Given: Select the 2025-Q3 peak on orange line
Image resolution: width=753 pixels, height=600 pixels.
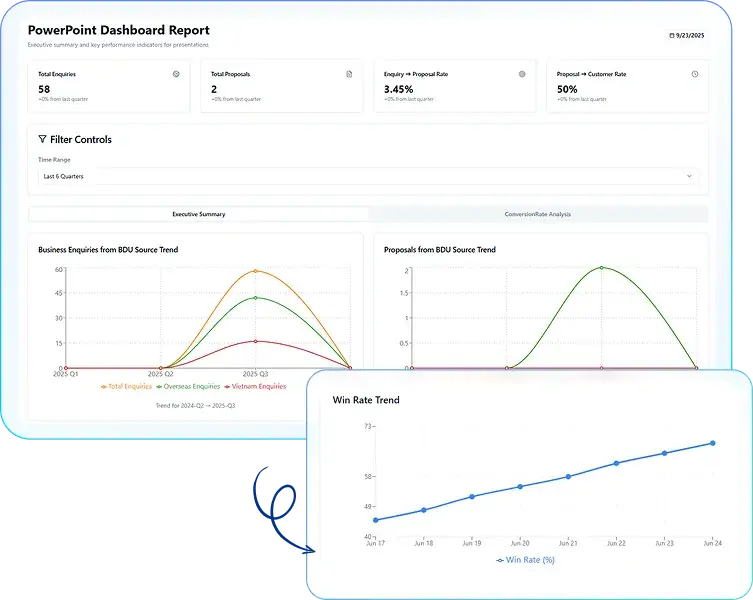Looking at the screenshot, I should (x=256, y=271).
